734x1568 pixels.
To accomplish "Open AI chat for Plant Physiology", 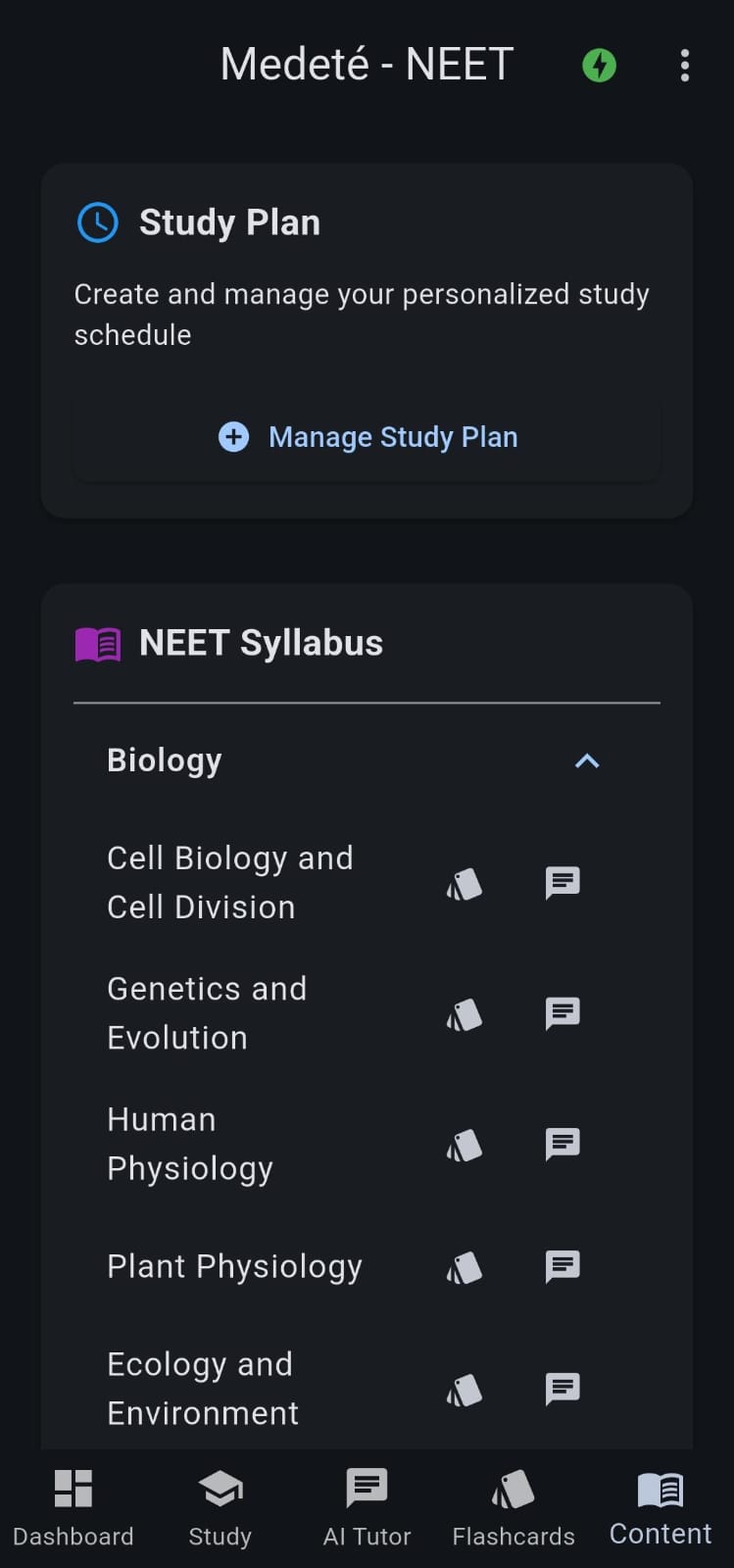I will (563, 1266).
